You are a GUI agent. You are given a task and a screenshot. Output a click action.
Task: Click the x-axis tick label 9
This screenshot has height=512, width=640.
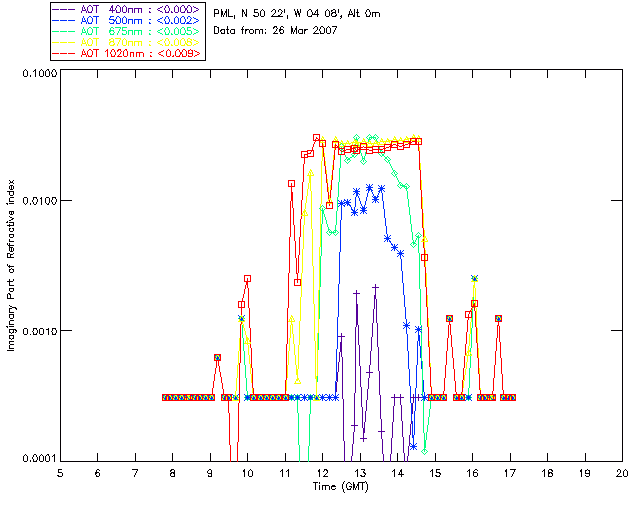[210, 473]
